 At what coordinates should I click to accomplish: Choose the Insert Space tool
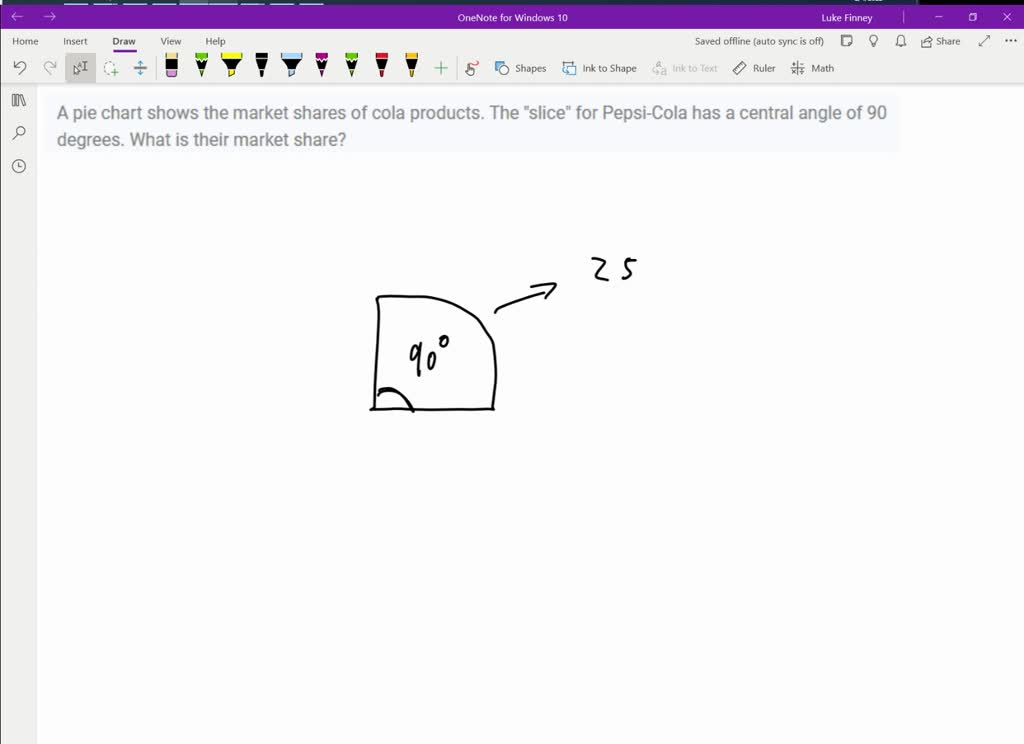click(x=140, y=67)
